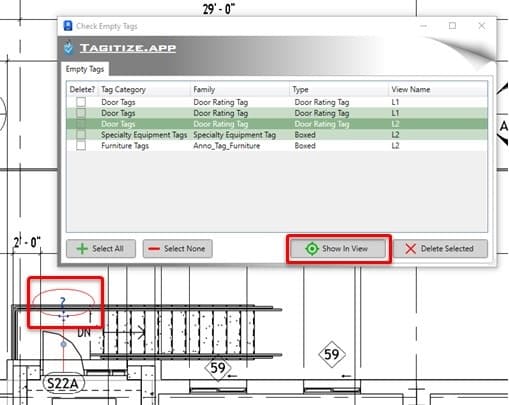Screen dimensions: 509x405
Task: Click the Select None button
Action: click(x=177, y=249)
